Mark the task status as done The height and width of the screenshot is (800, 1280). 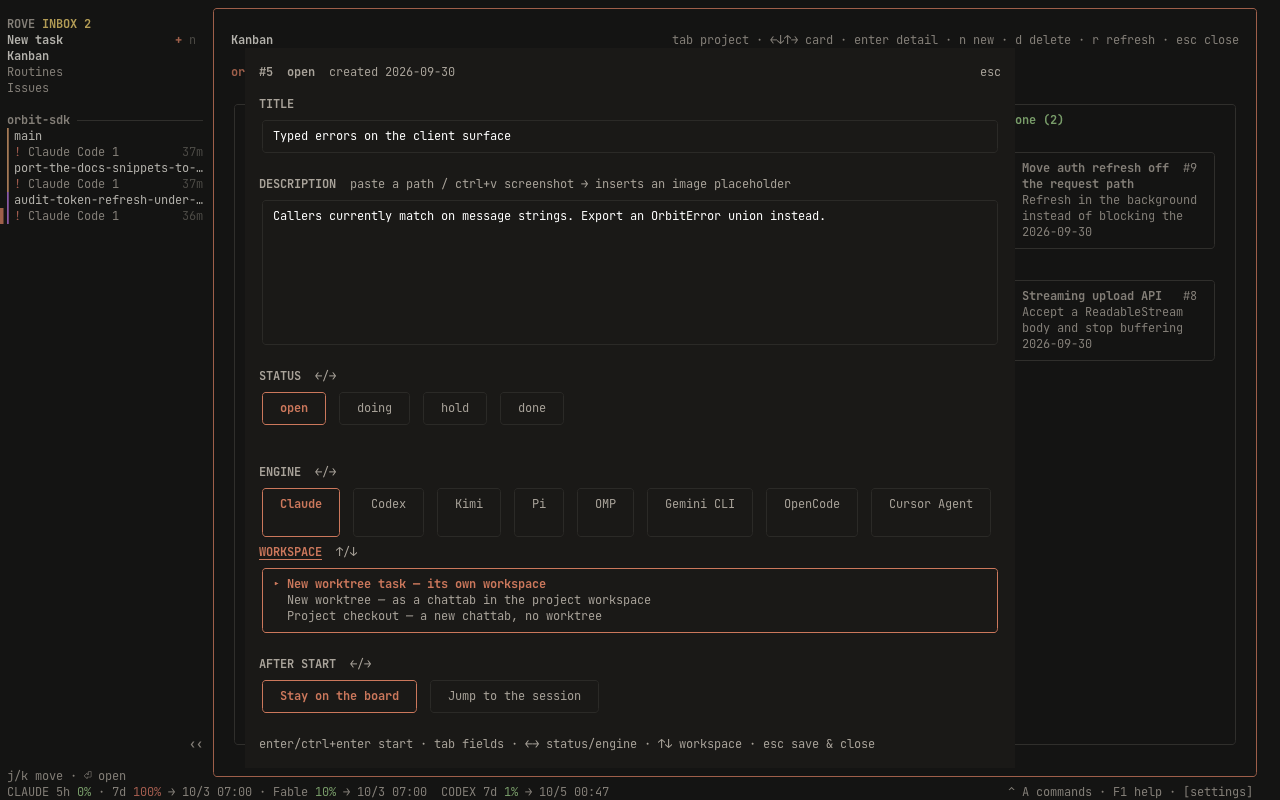pyautogui.click(x=532, y=408)
